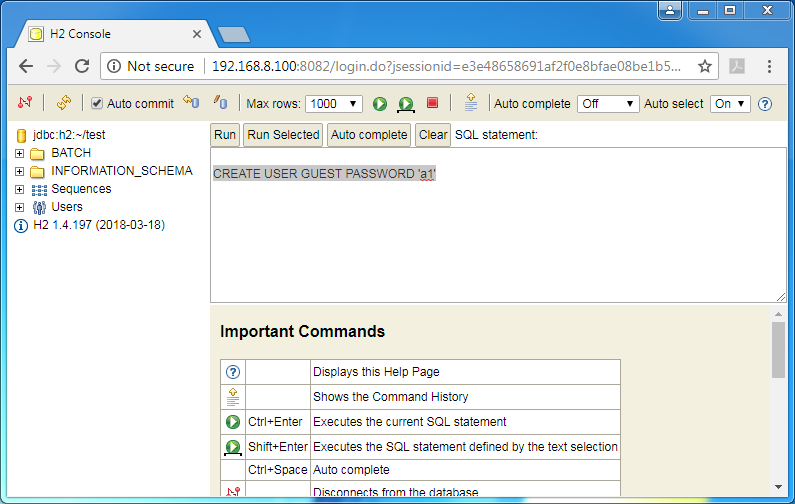Click the Run button above the SQL editor
The height and width of the screenshot is (504, 795).
coord(225,135)
